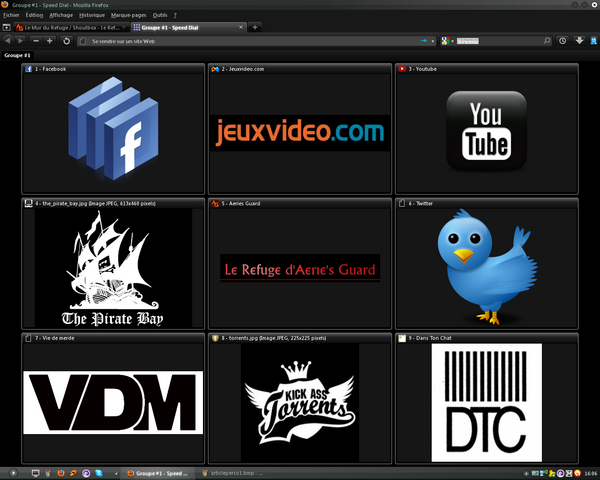Select the Groupe #1 speed dial group tab
The image size is (600, 480).
17,56
